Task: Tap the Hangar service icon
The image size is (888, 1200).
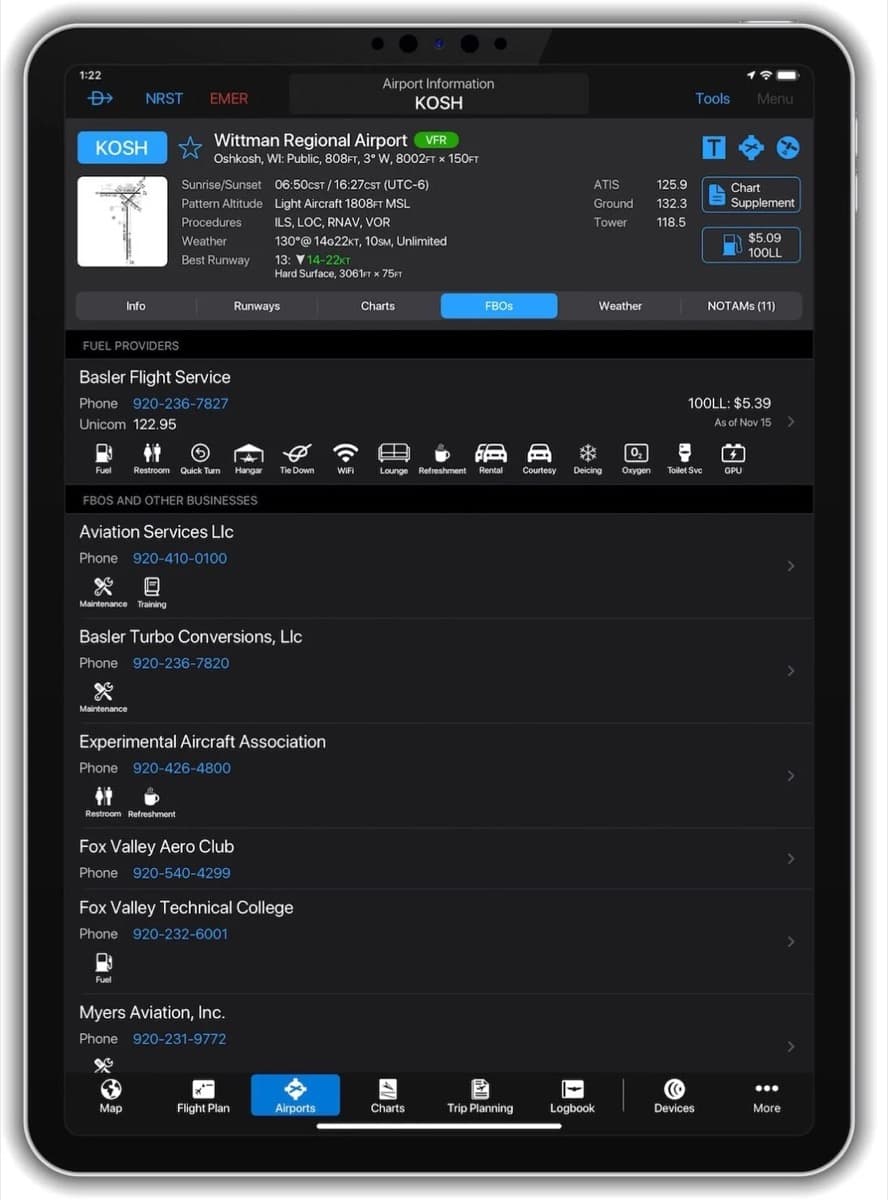Action: click(249, 458)
